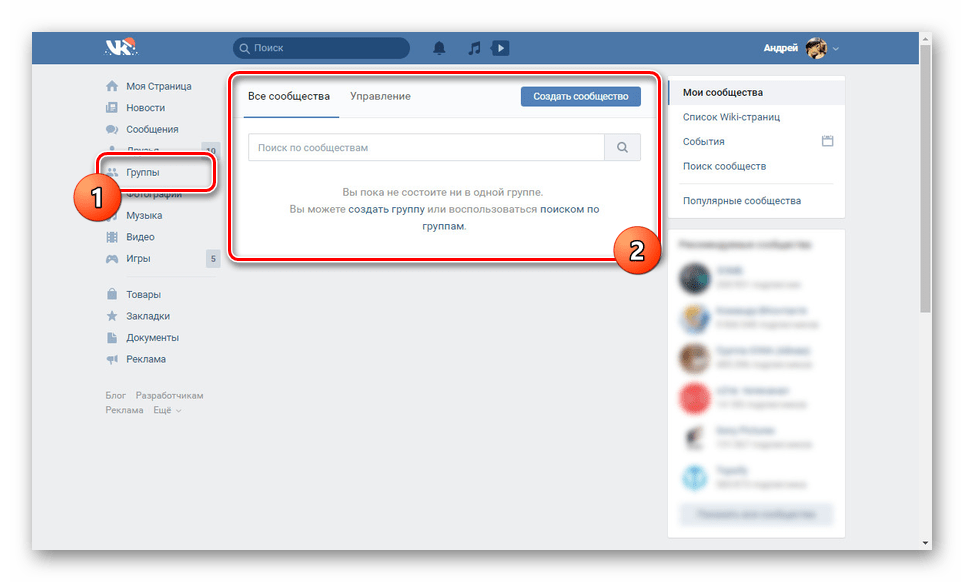
Task: Select События in right menu
Action: (703, 141)
